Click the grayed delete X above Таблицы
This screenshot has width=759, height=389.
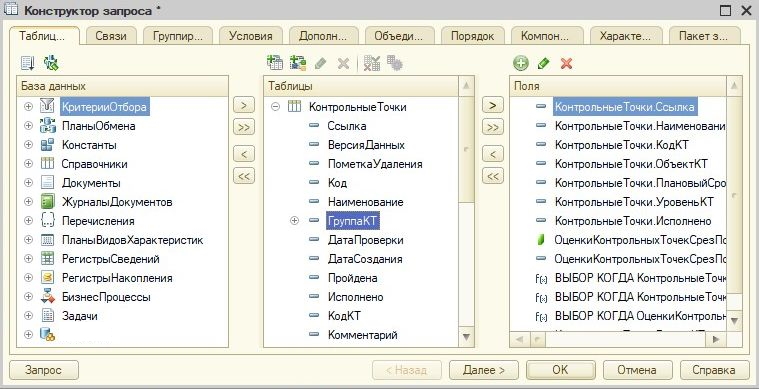coord(343,63)
